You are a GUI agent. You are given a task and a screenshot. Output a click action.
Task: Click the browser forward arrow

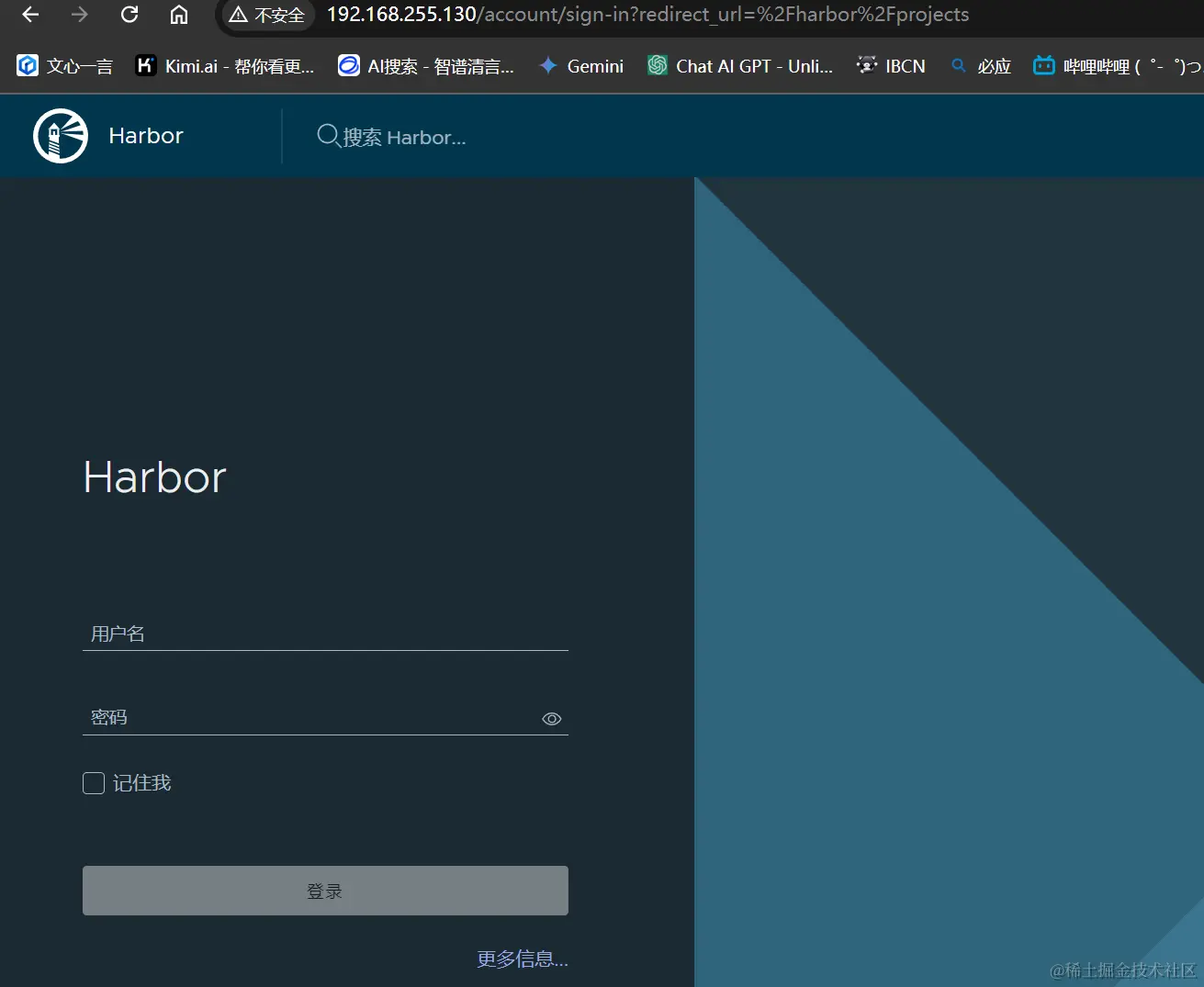tap(80, 15)
